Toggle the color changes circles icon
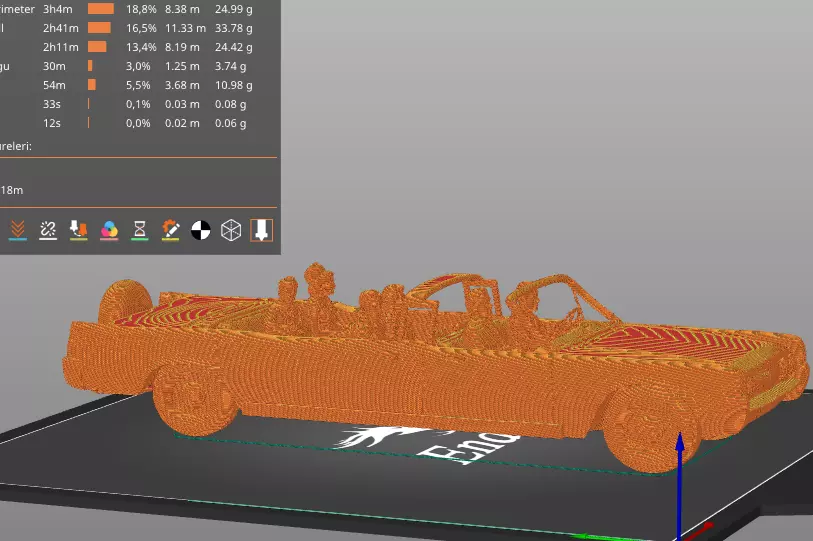Image resolution: width=813 pixels, height=541 pixels. click(109, 230)
